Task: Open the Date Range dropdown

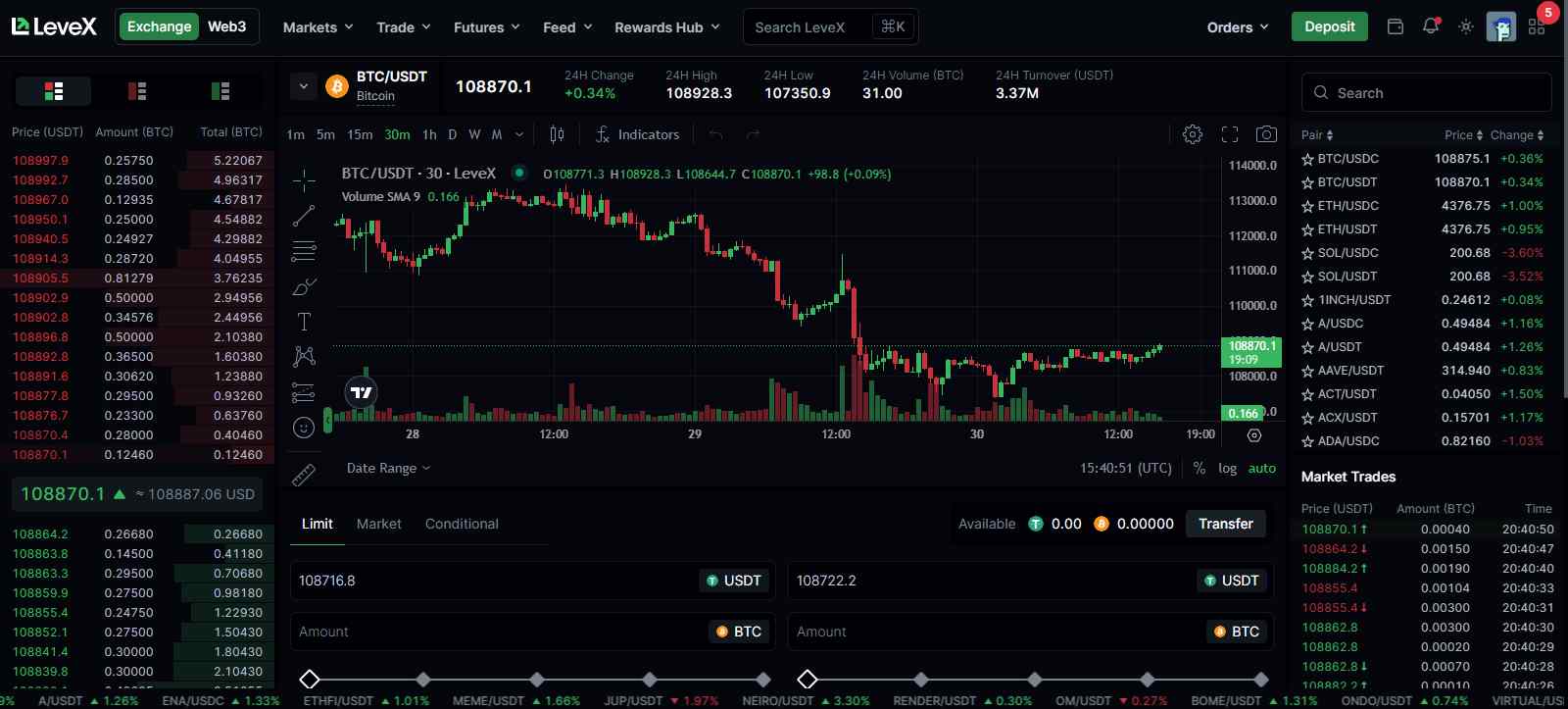Action: coord(388,468)
